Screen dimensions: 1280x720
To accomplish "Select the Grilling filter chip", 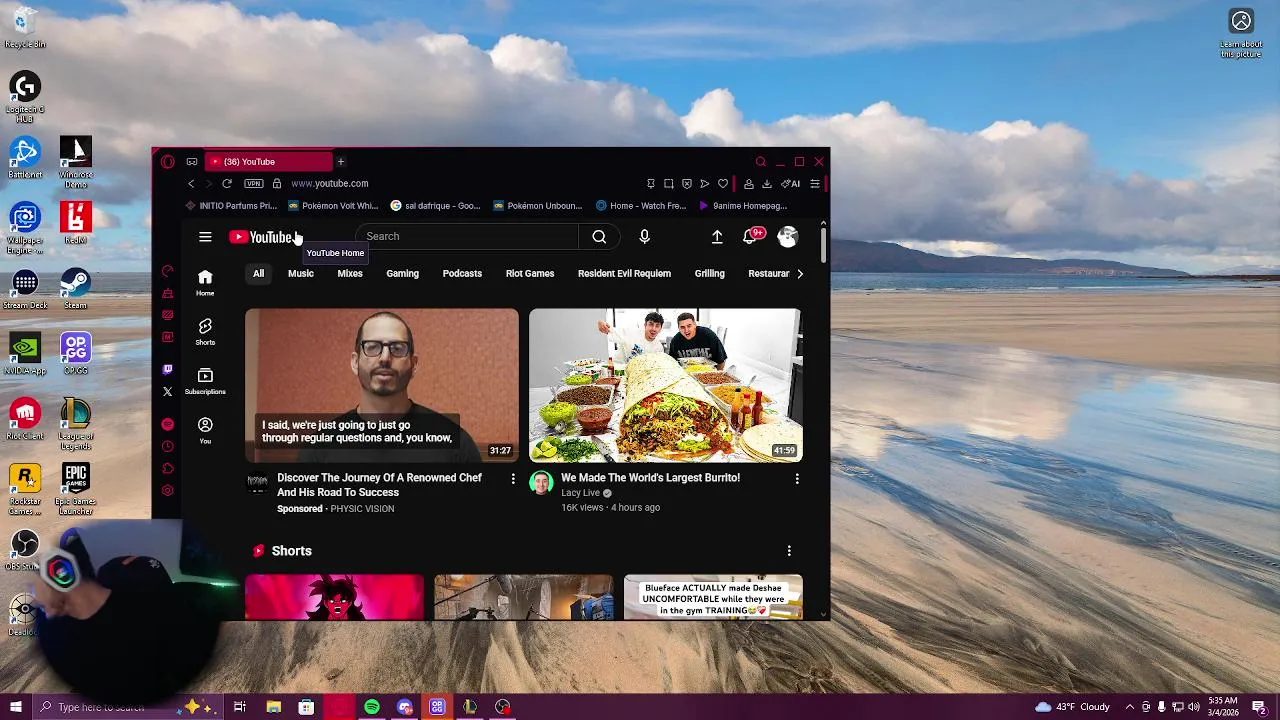I will coord(710,274).
